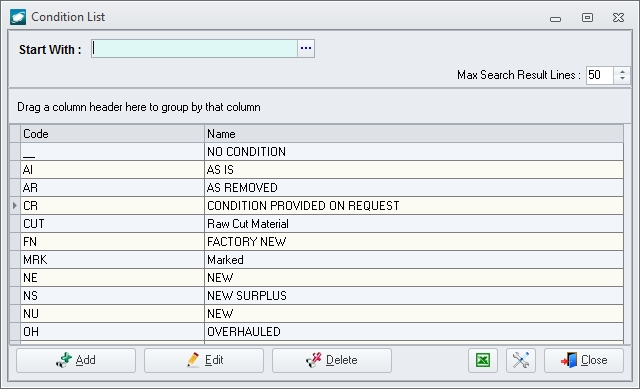Click the Delete button

[332, 360]
